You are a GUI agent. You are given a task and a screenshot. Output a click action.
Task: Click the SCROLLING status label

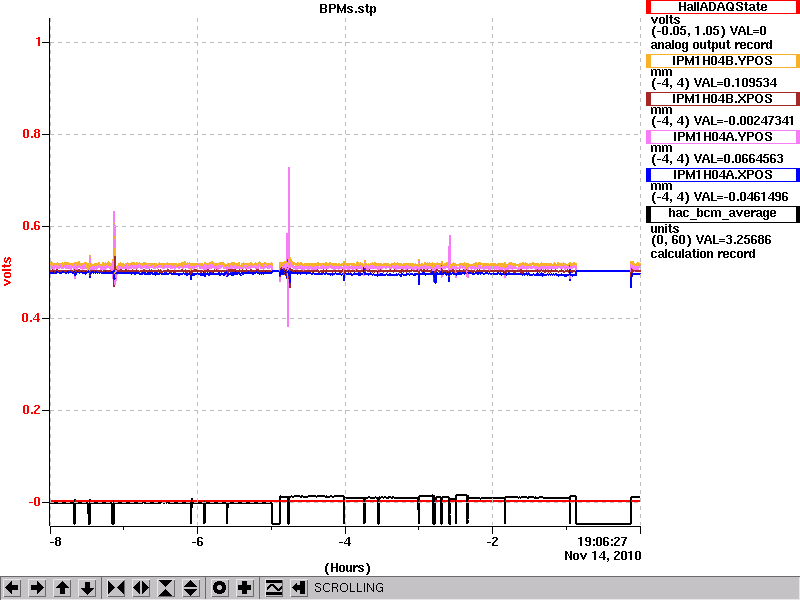[x=348, y=588]
